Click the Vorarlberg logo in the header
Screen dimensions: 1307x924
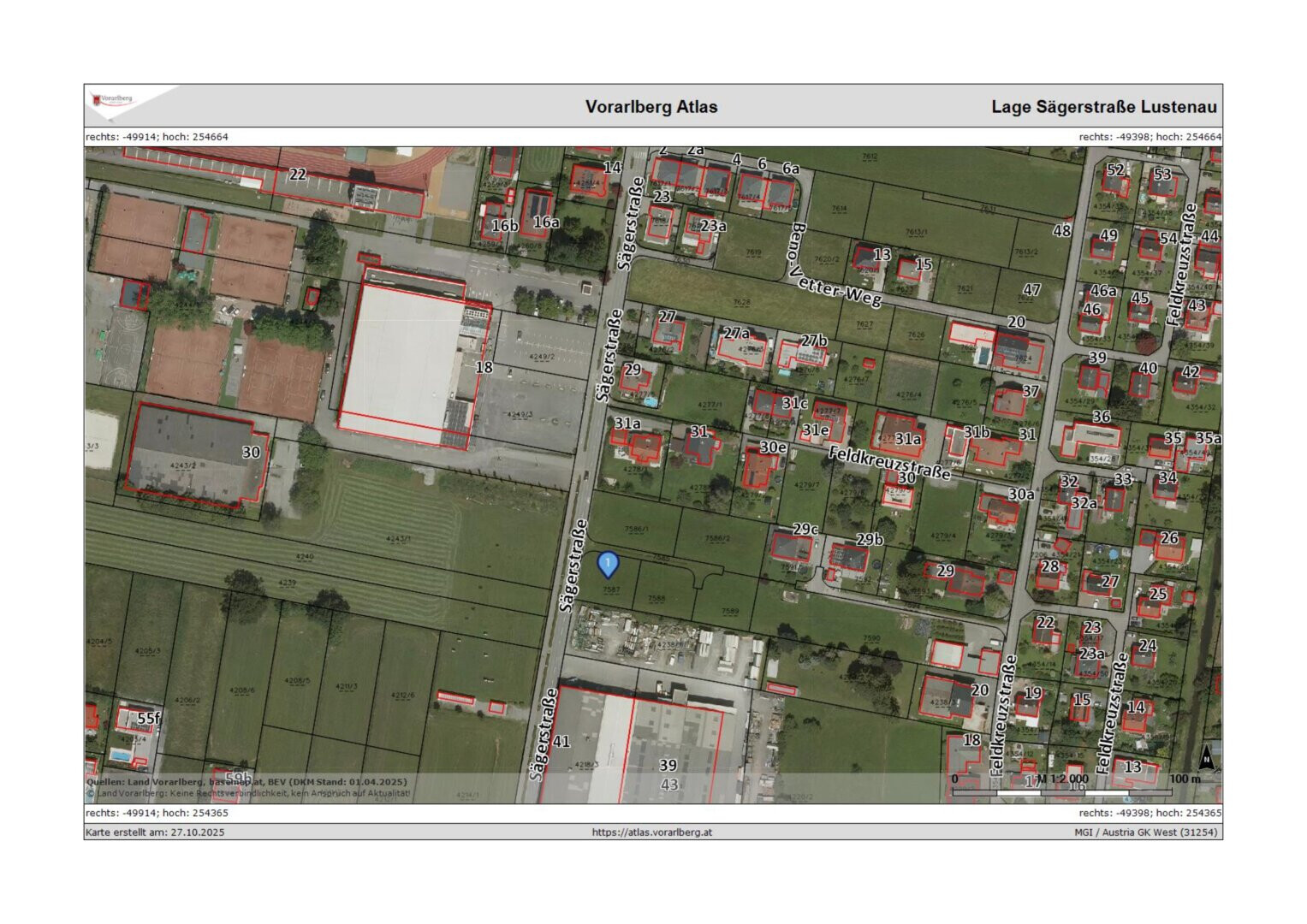[x=113, y=101]
